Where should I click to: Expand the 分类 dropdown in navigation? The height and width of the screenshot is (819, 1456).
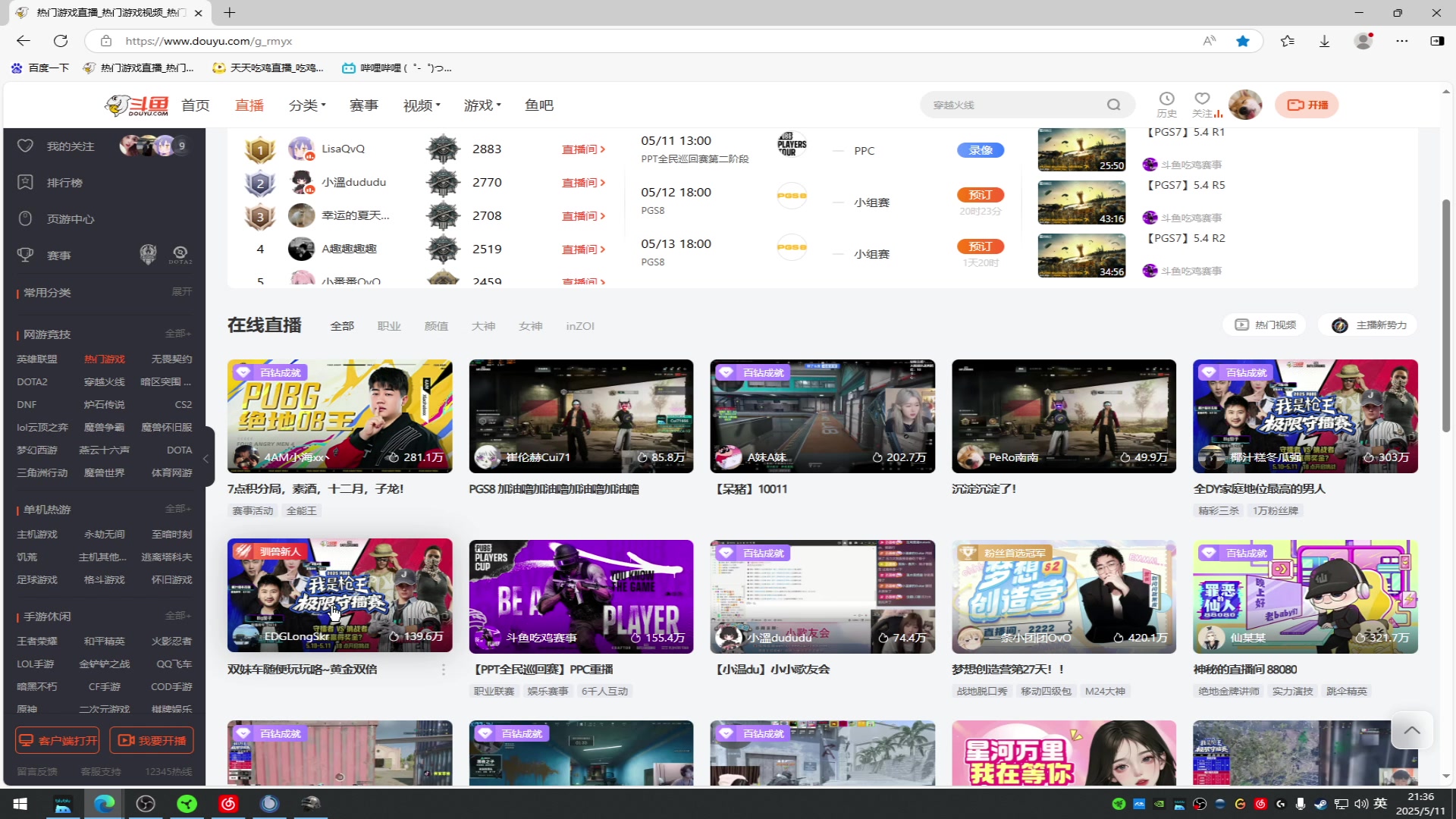(x=307, y=105)
